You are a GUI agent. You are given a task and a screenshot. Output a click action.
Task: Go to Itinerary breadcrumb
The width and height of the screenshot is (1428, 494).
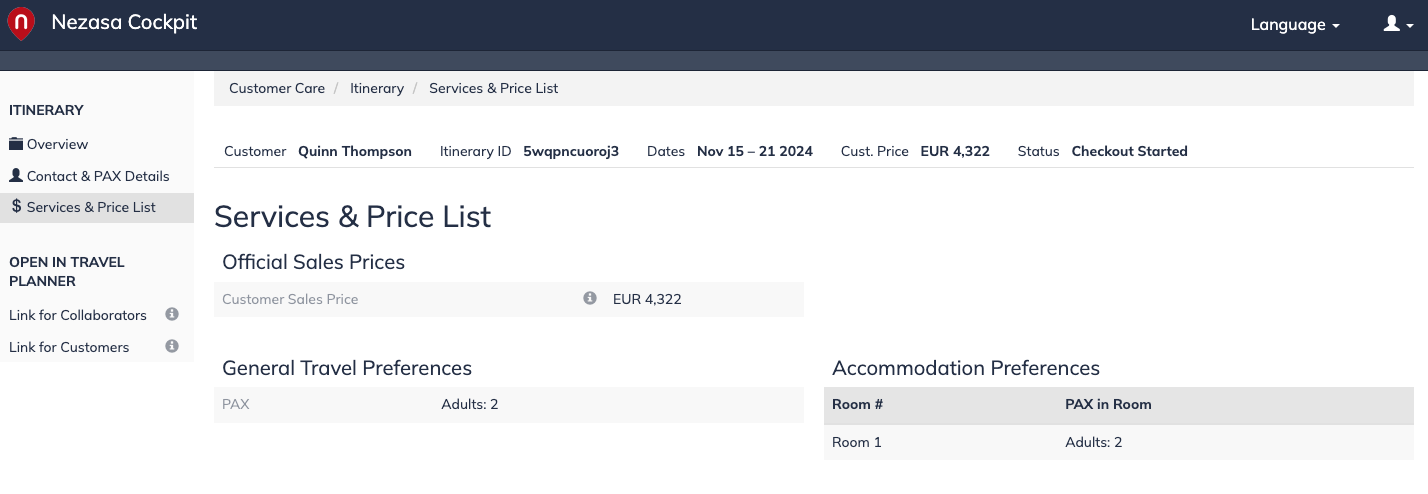click(x=377, y=88)
